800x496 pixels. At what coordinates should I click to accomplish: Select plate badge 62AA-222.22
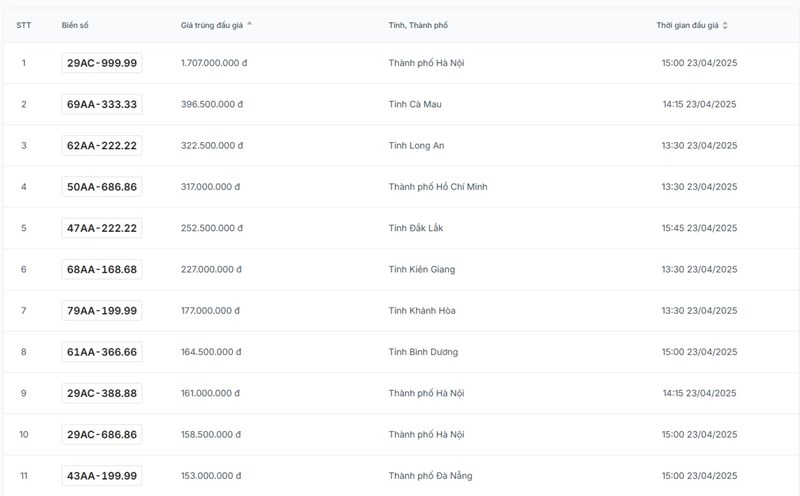coord(102,146)
